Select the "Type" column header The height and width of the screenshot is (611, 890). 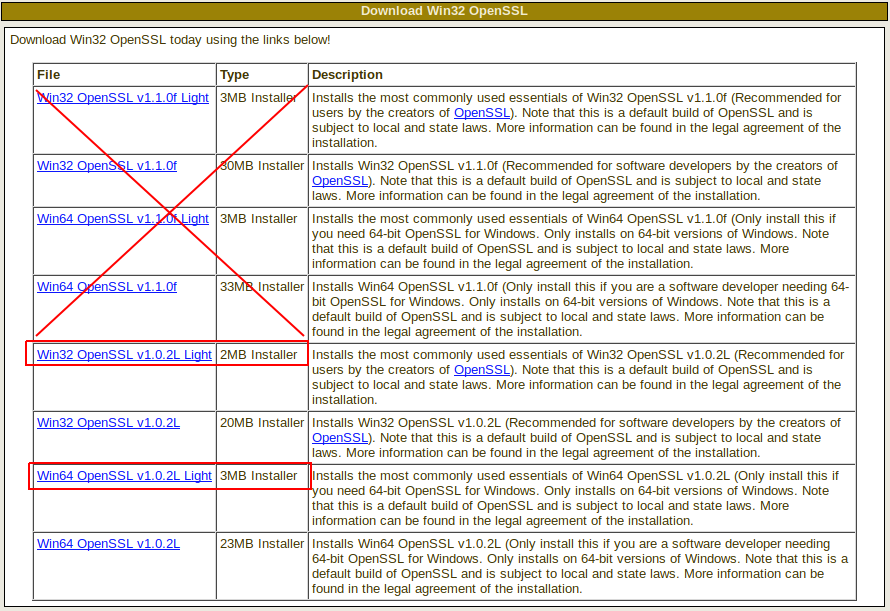coord(234,75)
